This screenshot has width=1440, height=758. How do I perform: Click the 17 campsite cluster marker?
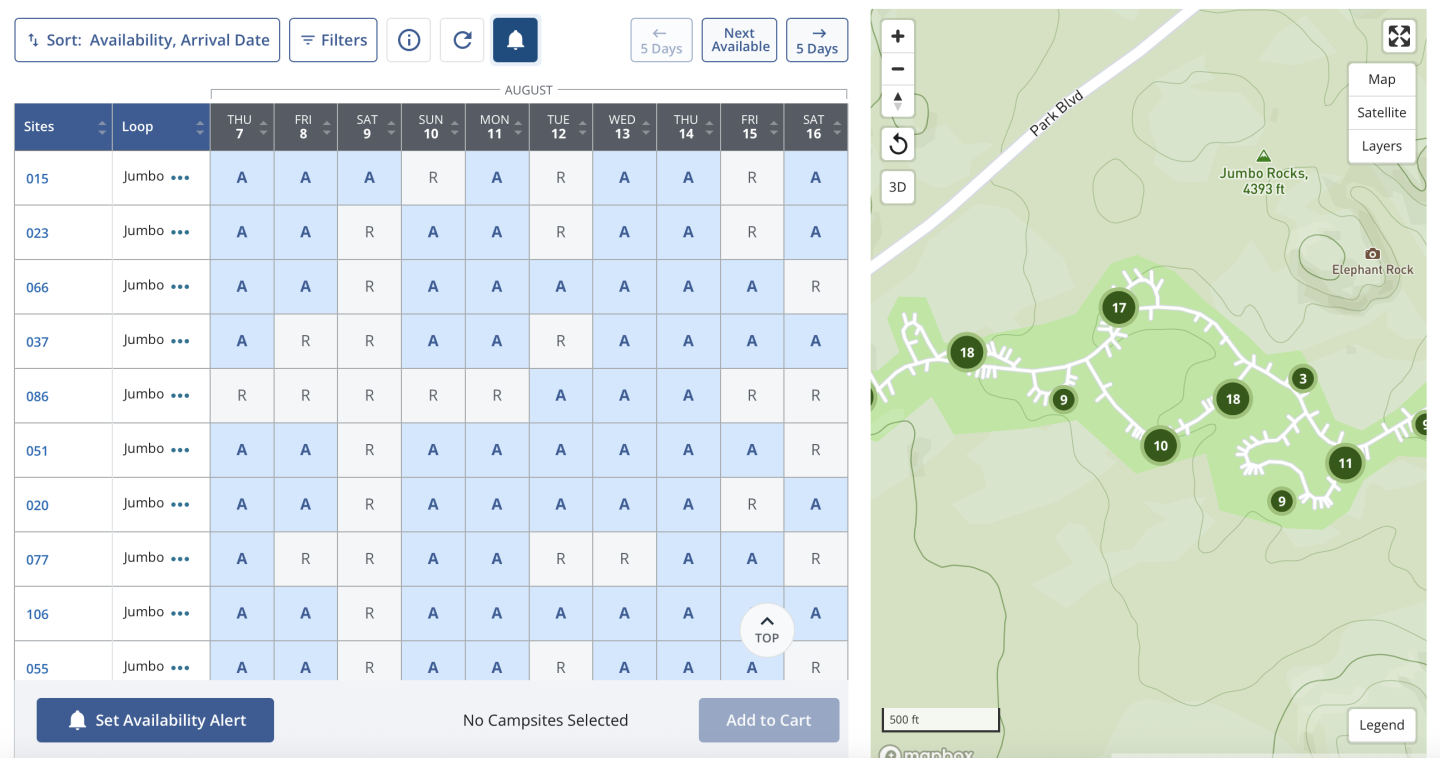pos(1119,307)
